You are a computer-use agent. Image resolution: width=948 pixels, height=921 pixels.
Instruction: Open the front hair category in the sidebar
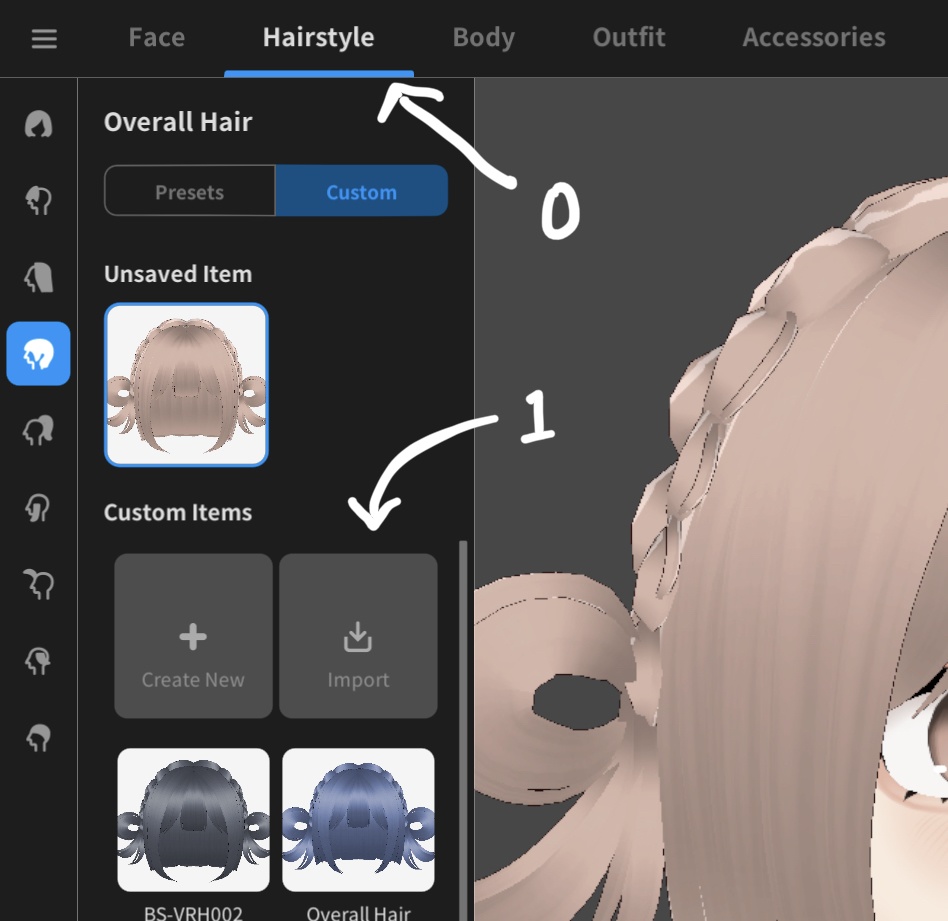38,198
